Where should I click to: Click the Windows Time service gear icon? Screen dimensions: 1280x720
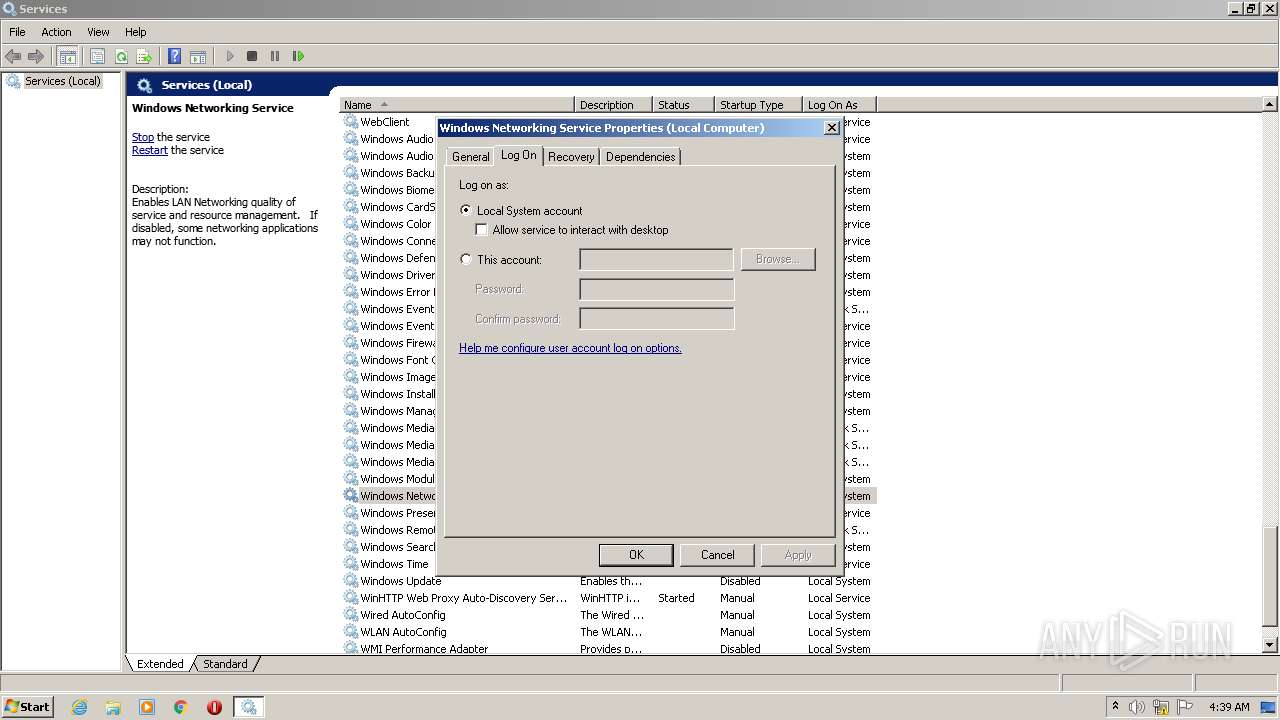[351, 564]
